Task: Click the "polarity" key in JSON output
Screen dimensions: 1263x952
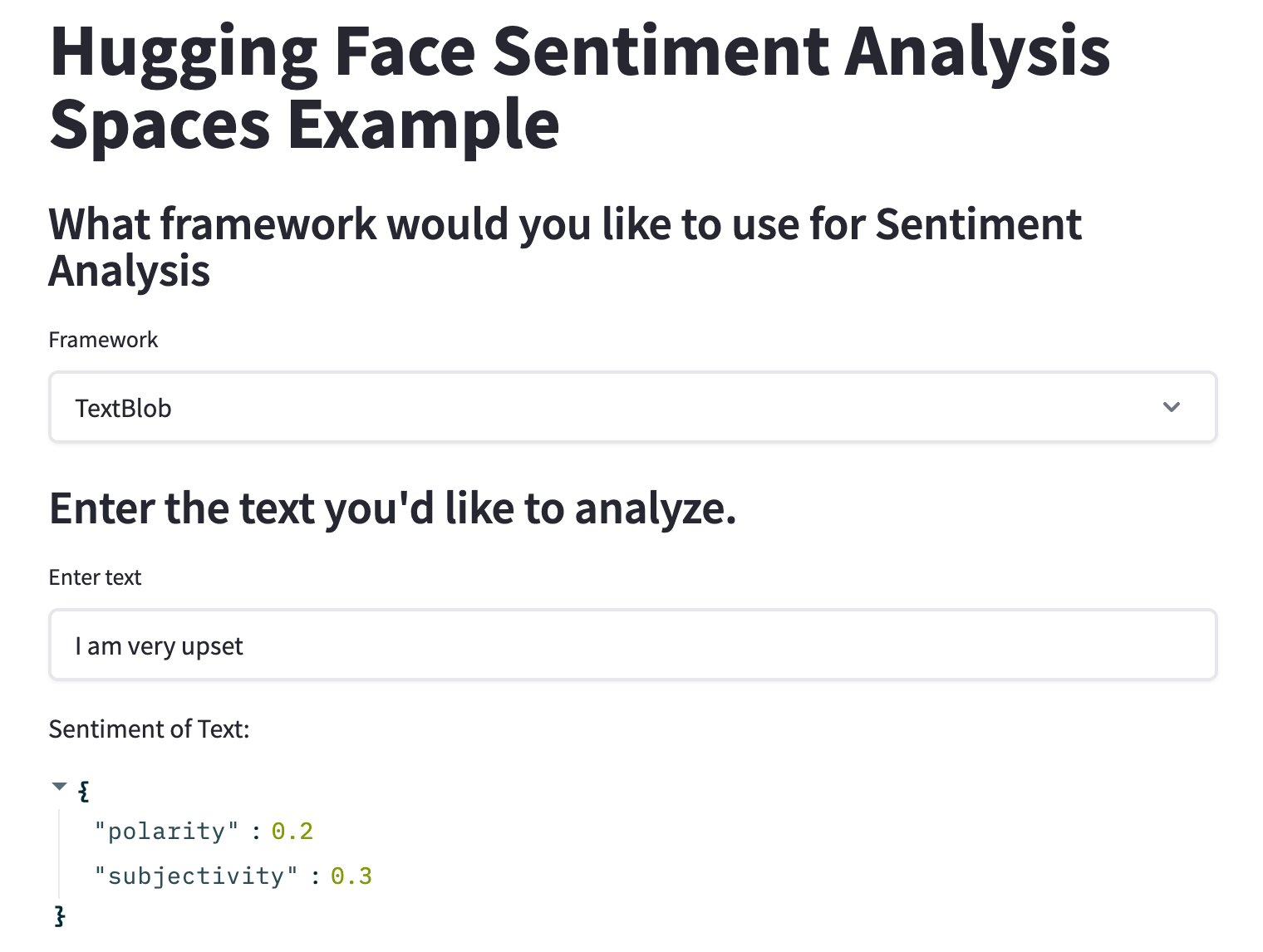Action: (166, 832)
